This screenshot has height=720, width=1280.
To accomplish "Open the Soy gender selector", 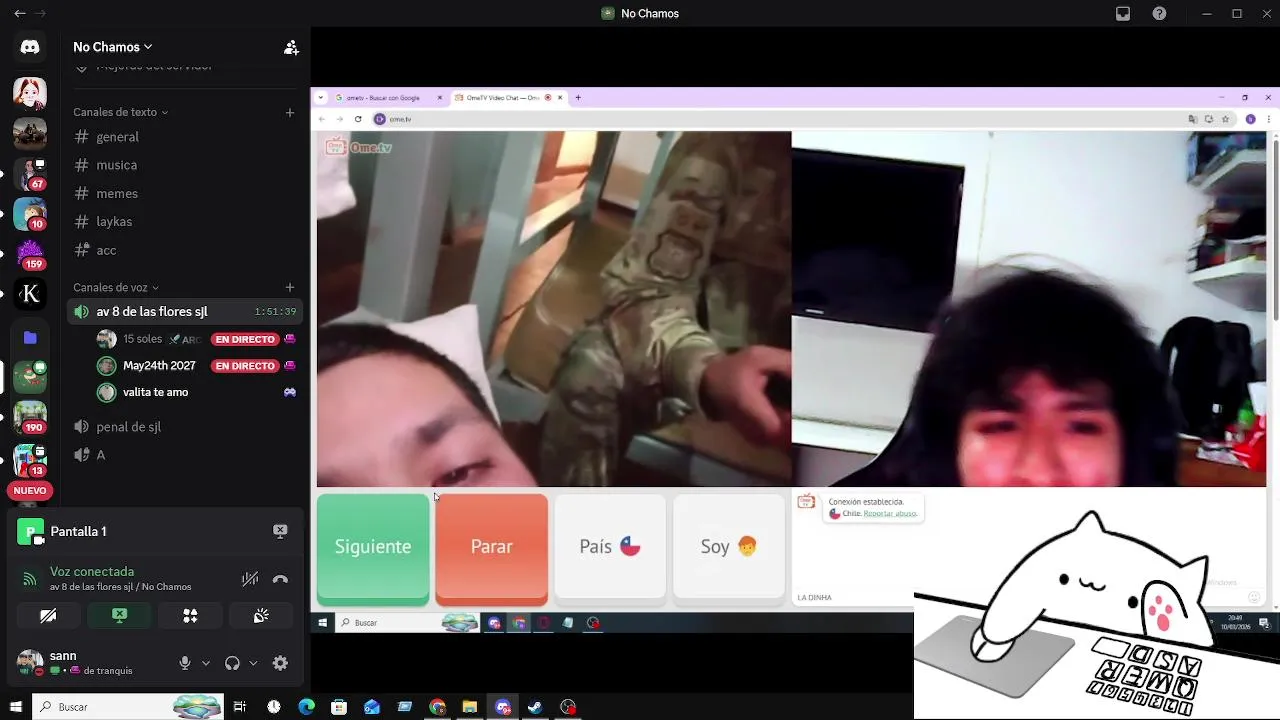I will click(729, 547).
